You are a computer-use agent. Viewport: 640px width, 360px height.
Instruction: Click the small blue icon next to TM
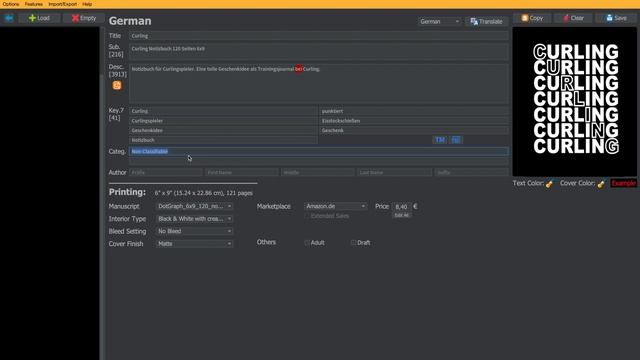coord(456,140)
